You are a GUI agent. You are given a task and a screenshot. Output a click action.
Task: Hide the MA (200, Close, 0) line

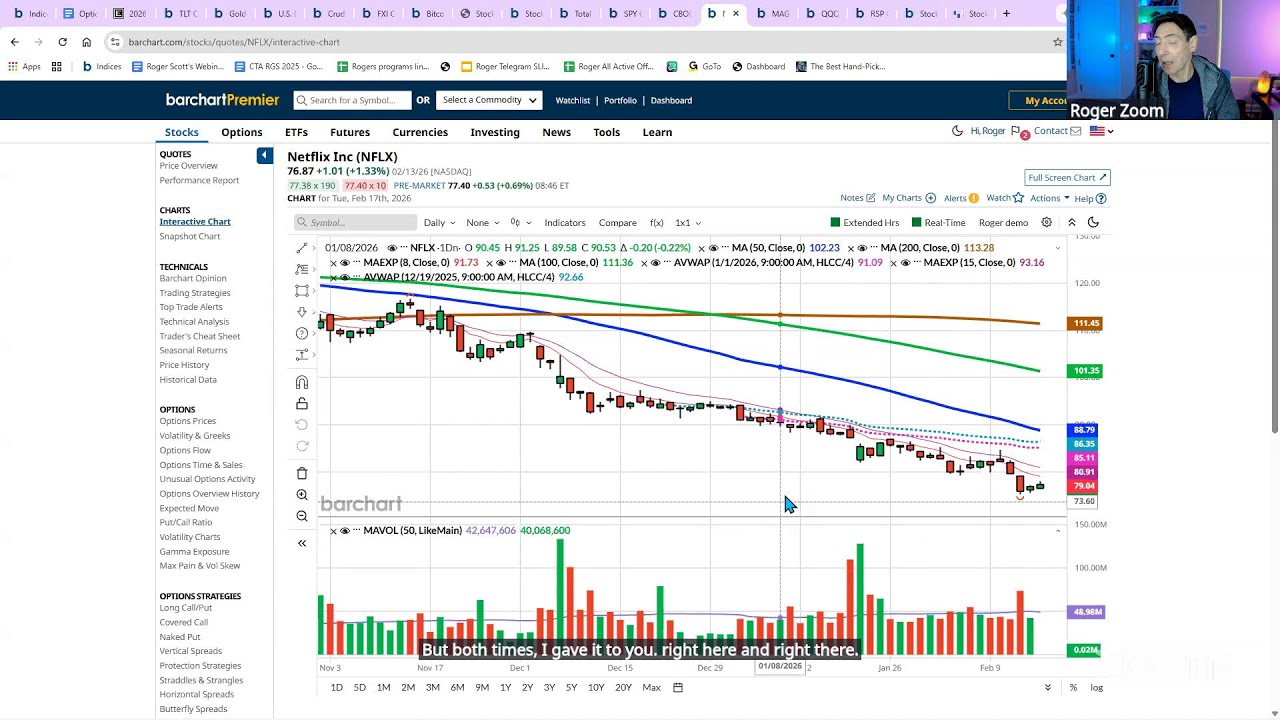tap(864, 248)
